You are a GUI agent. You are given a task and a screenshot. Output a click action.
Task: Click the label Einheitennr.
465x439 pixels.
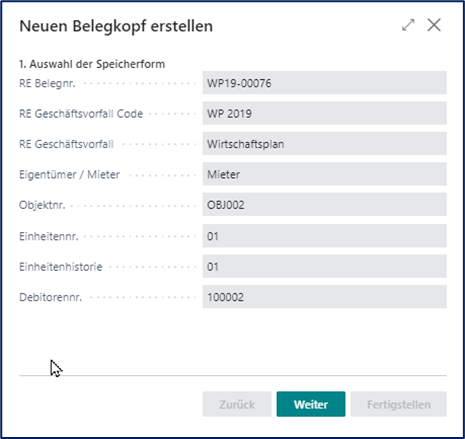point(49,236)
